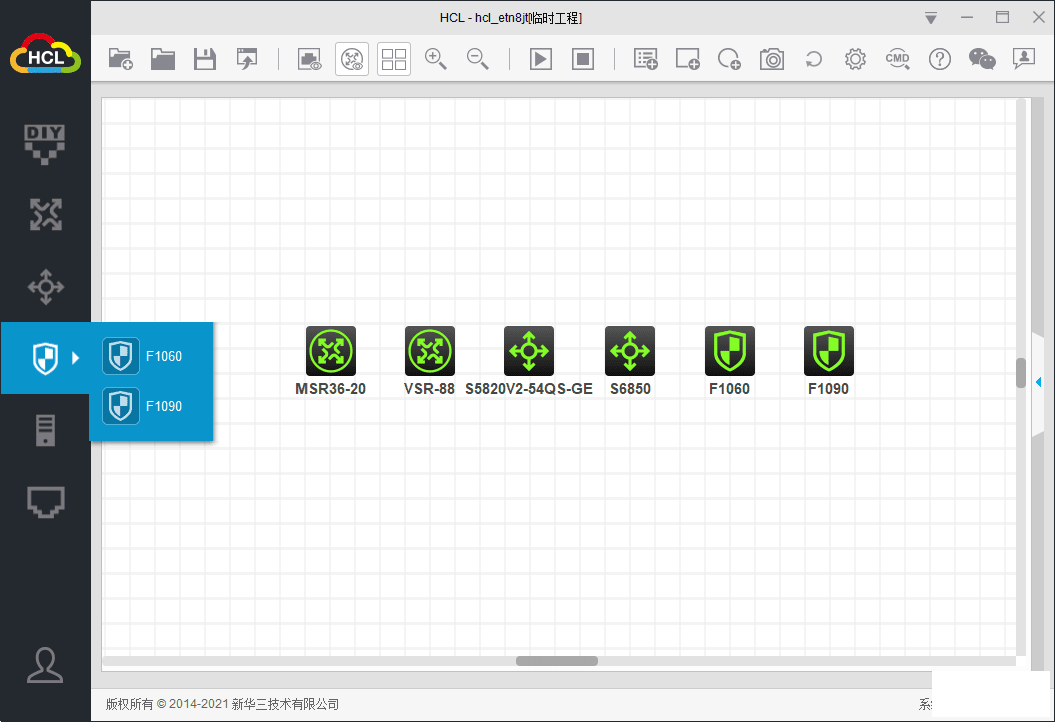Click the HCL cloud logo
This screenshot has height=722, width=1055.
[45, 54]
